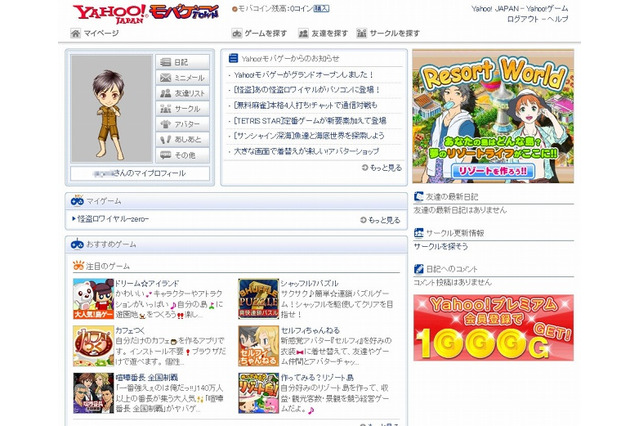The image size is (640, 426).
Task: Click the 購入 coin purchase button
Action: point(321,9)
